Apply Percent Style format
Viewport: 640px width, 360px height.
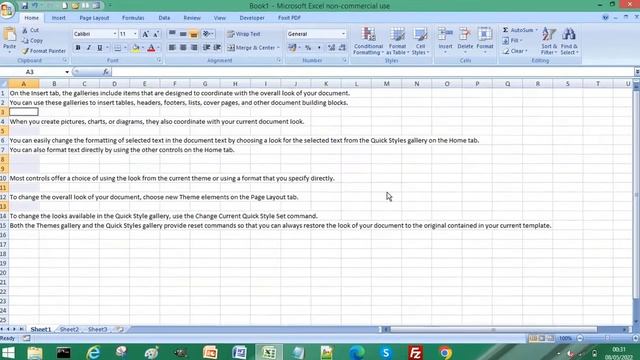pos(308,48)
